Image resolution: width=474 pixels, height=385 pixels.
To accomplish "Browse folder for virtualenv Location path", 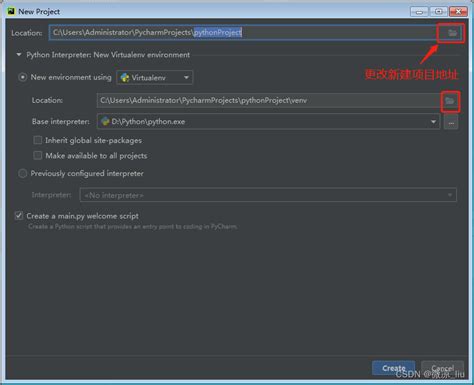I will [450, 101].
